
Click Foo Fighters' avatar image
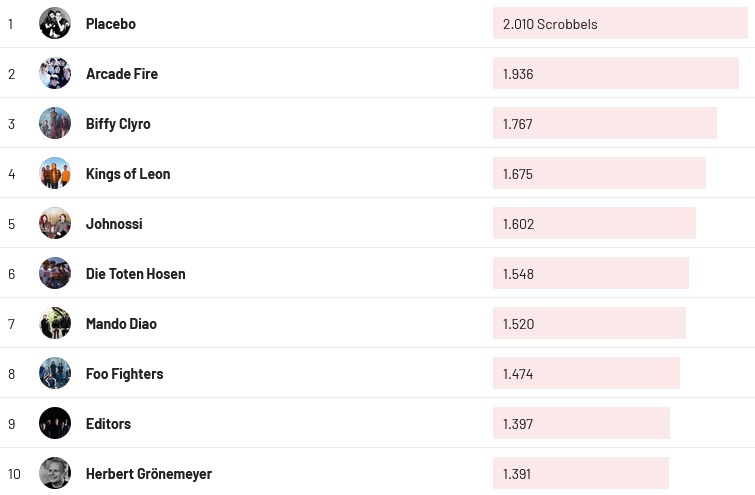(55, 373)
